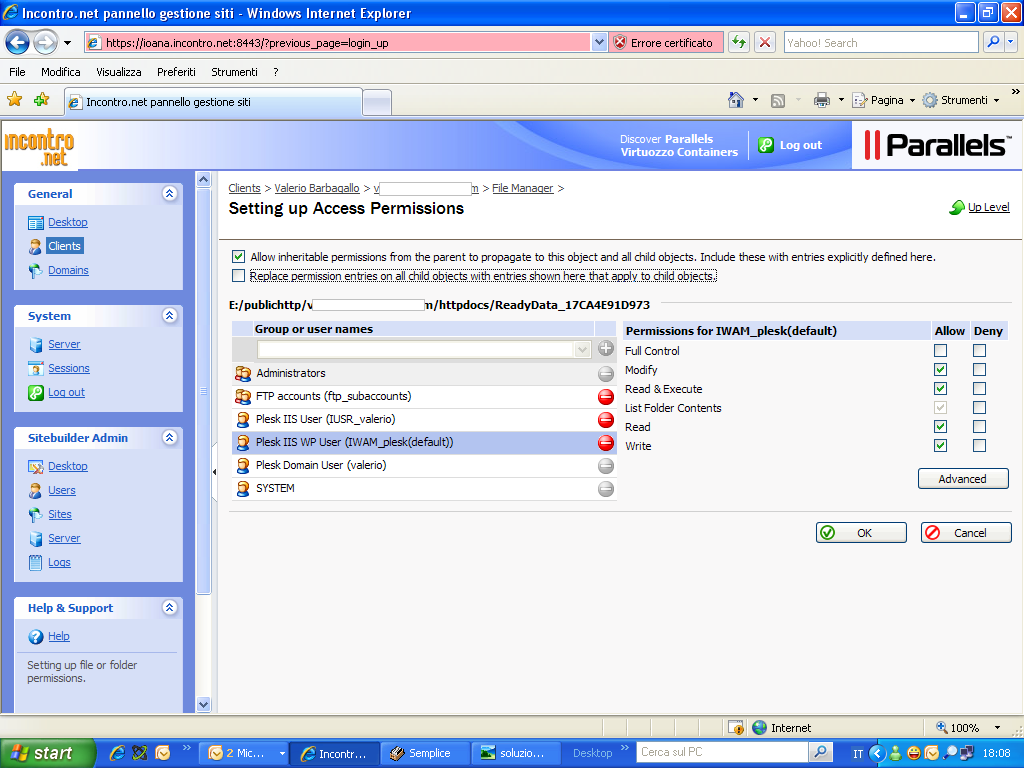The width and height of the screenshot is (1024, 768).
Task: Open the Visualizza menu
Action: [x=119, y=72]
